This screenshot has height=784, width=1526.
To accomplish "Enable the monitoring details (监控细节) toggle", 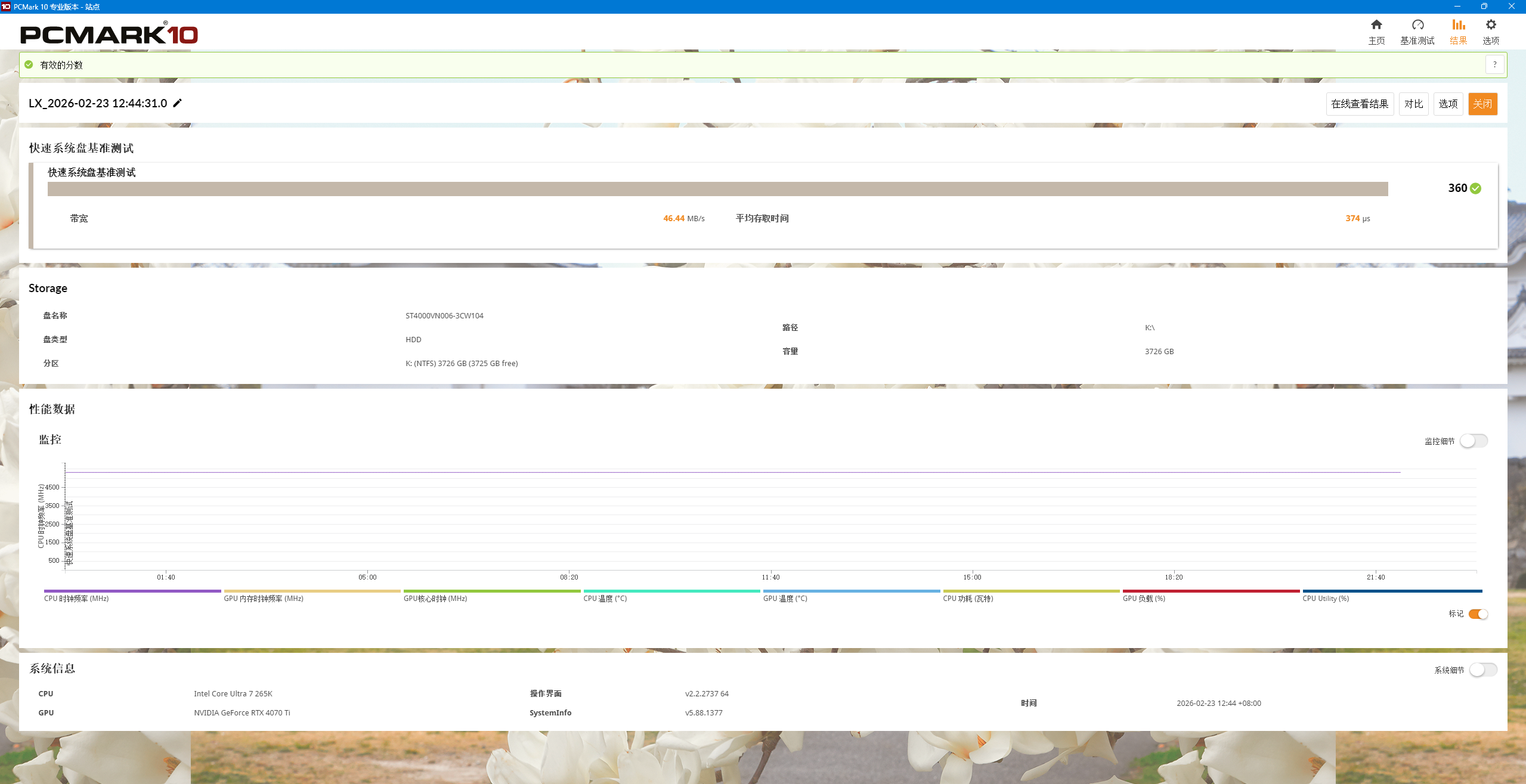I will click(1473, 441).
